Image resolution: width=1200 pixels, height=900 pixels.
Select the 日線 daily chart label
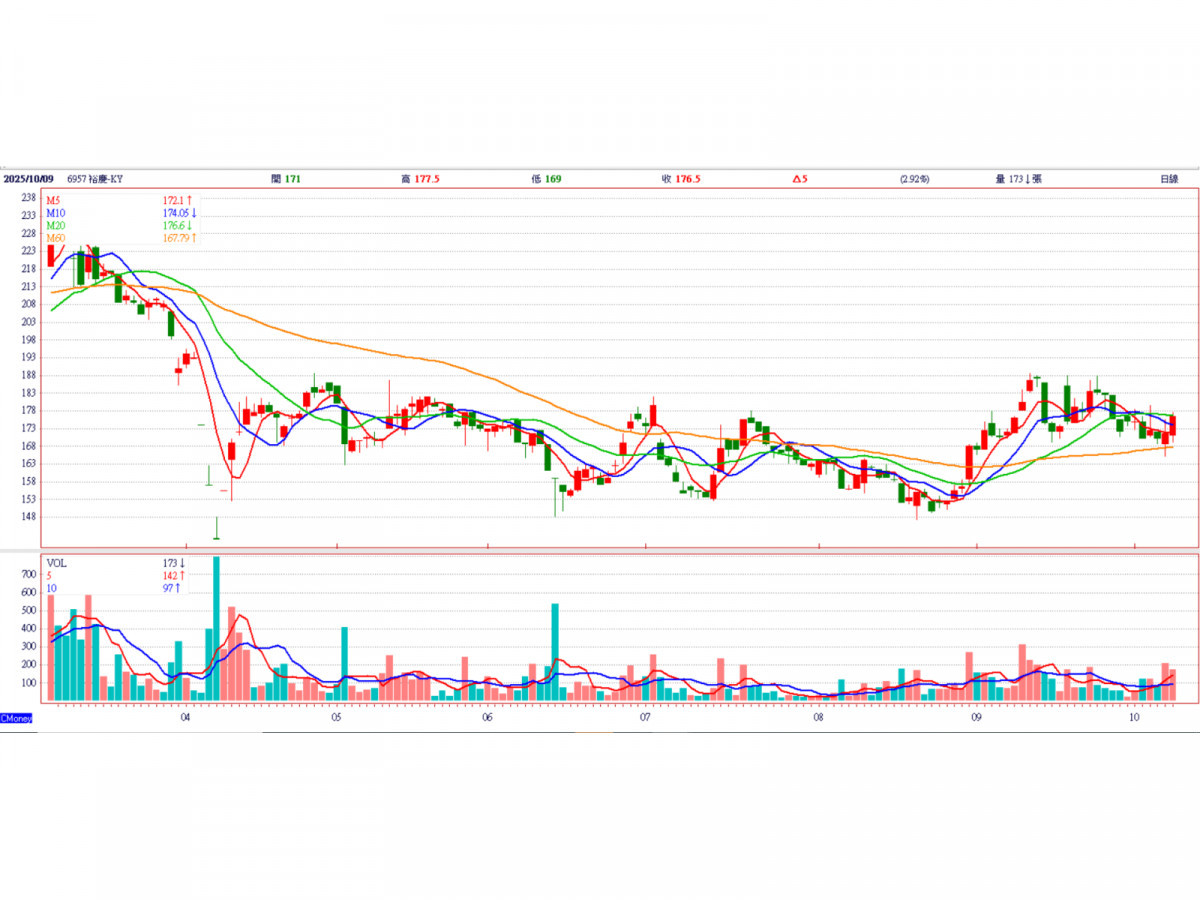pyautogui.click(x=1168, y=179)
